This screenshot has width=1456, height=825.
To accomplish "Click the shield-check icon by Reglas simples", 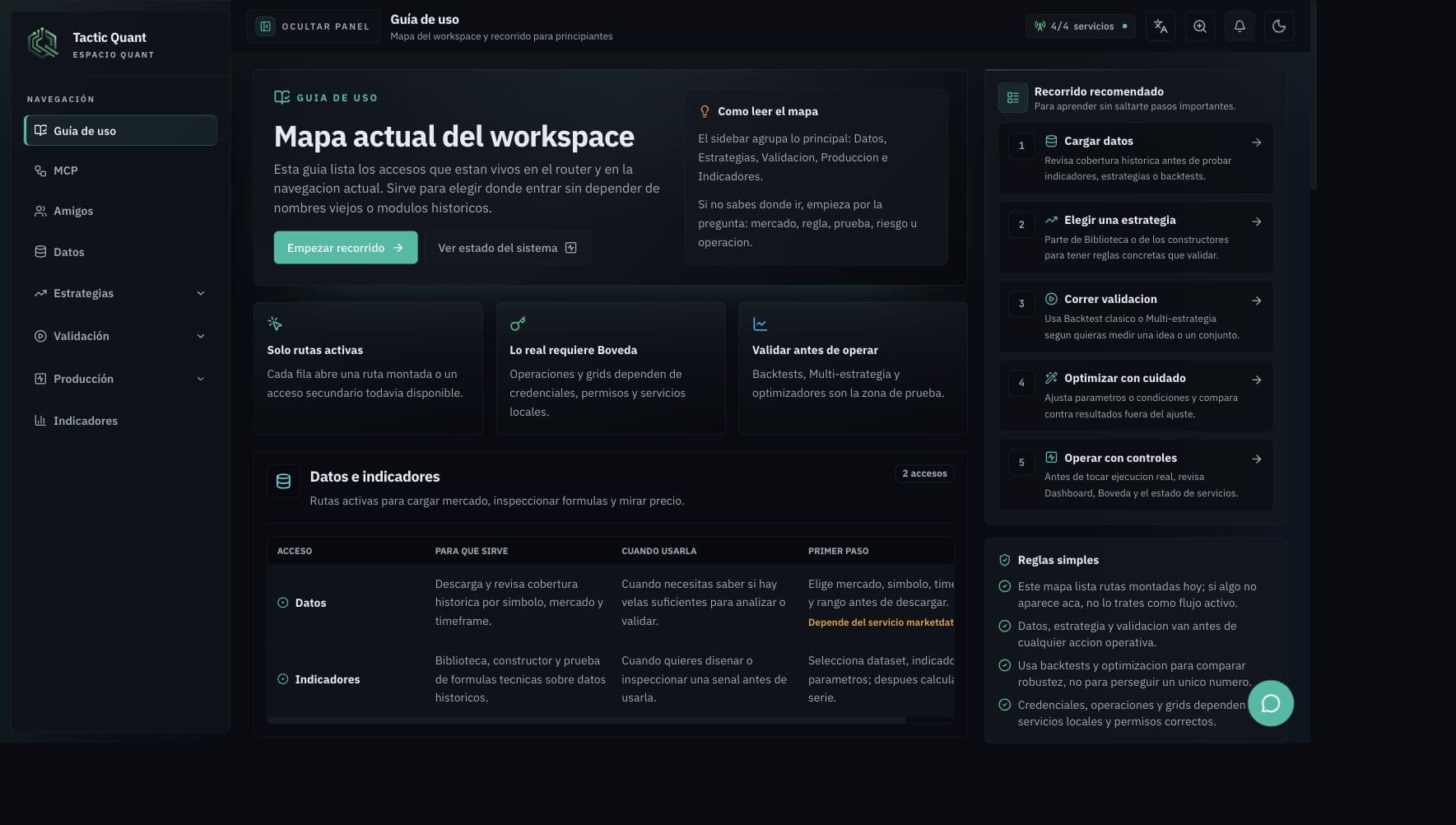I will (x=1004, y=560).
